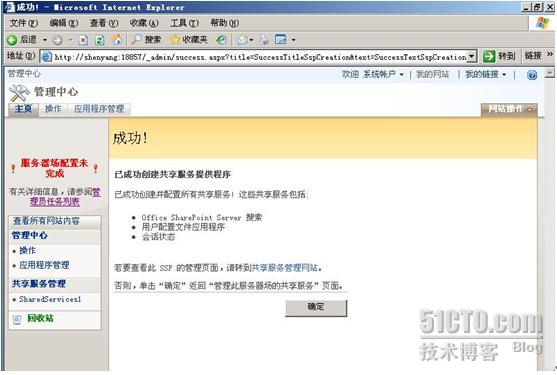This screenshot has height=375, width=557.
Task: Open the 我的链接 dropdown
Action: [486, 74]
